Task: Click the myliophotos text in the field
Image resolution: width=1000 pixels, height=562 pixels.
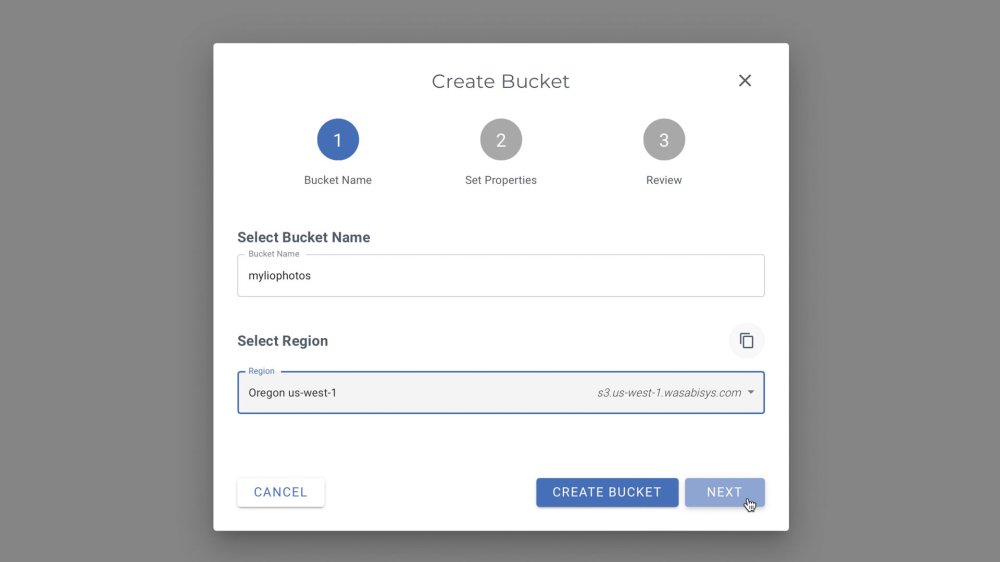Action: coord(280,276)
